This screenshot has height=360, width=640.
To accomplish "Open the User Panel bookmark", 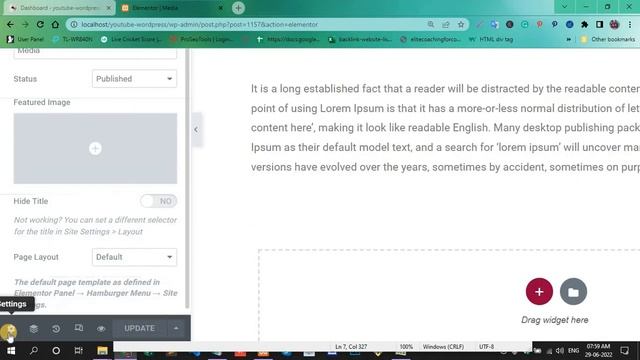I will (25, 39).
